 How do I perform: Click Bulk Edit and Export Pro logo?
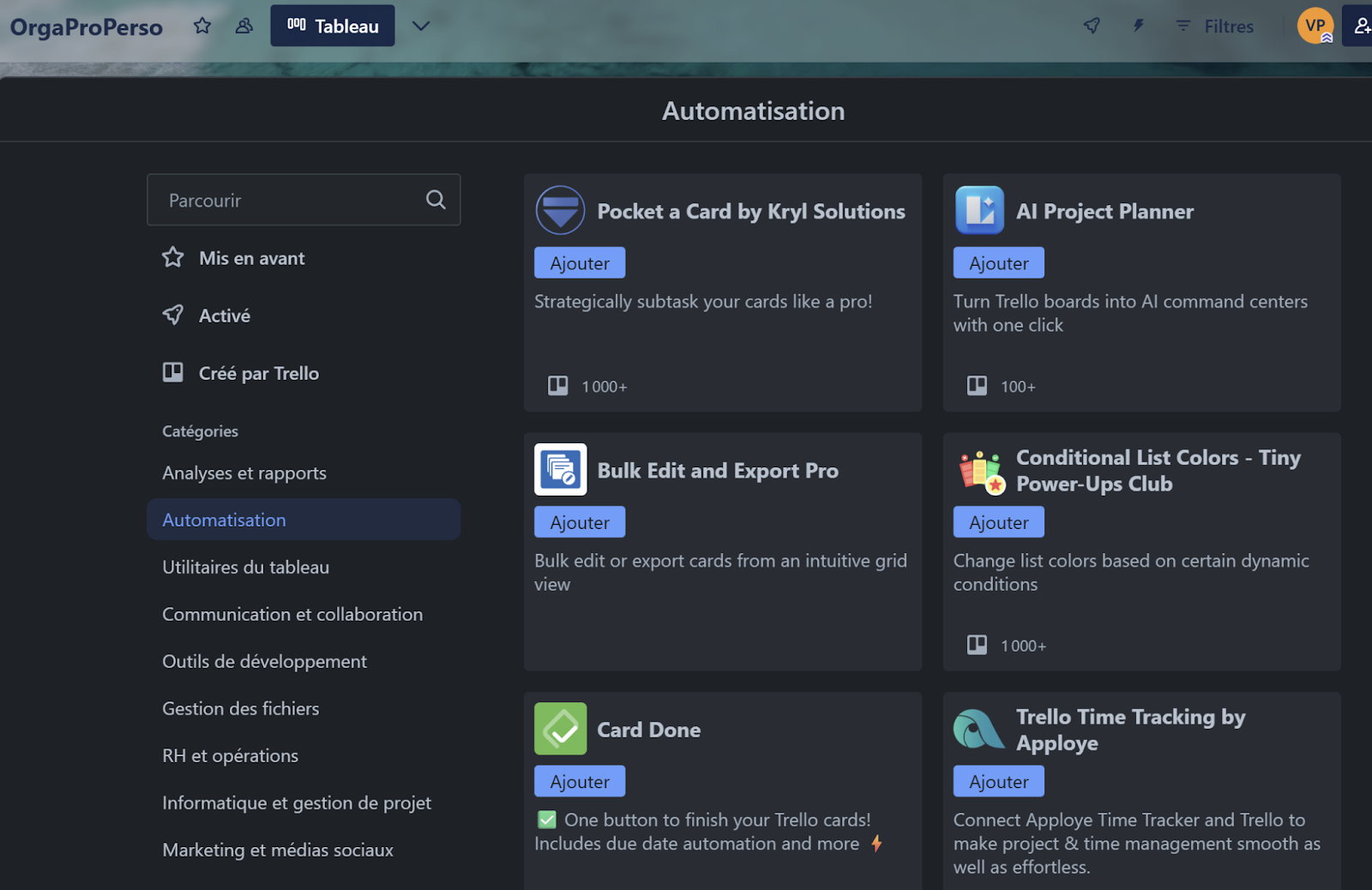561,470
